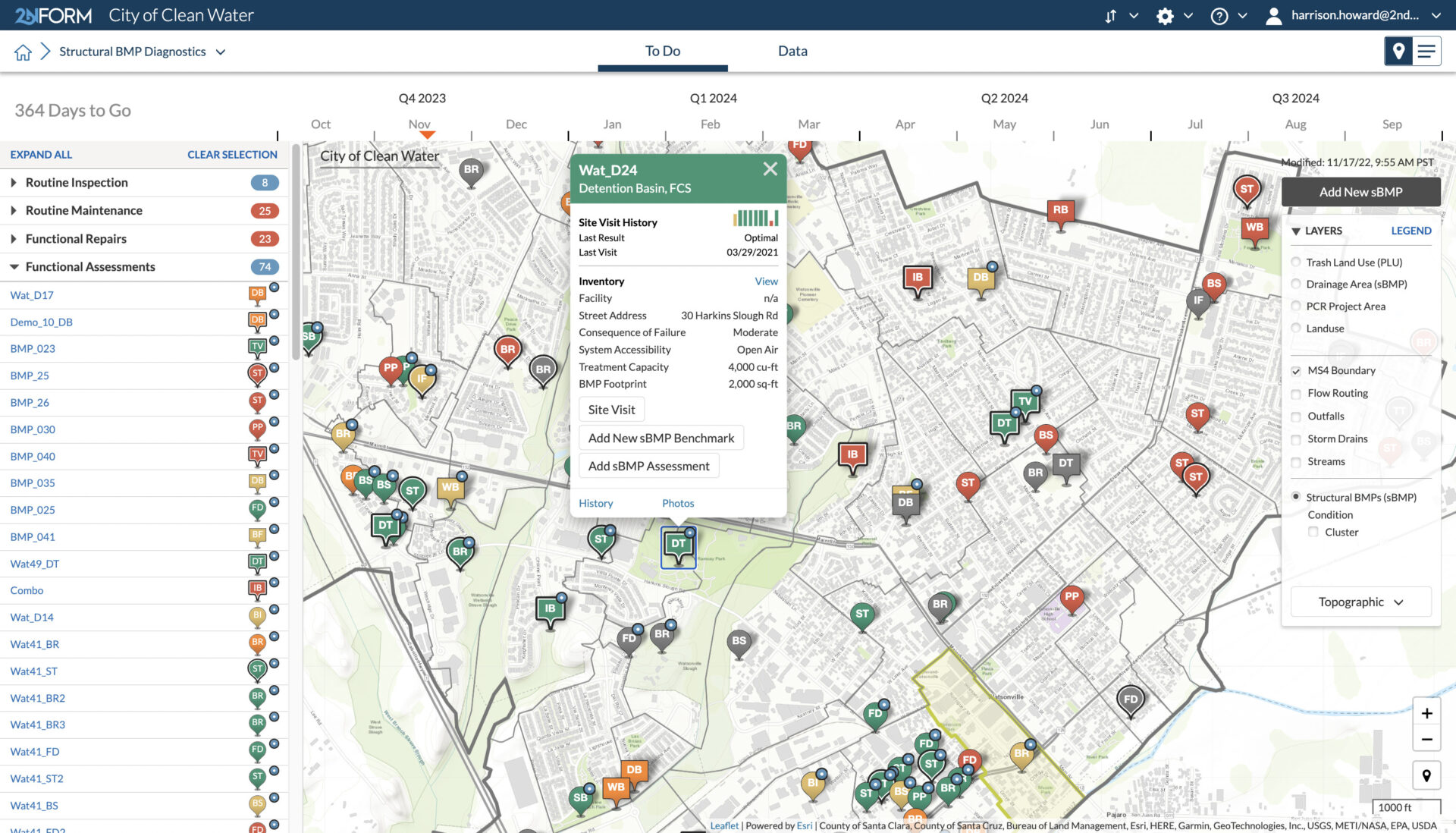Viewport: 1456px width, 833px height.
Task: Select the user profile icon top right
Action: [1275, 15]
